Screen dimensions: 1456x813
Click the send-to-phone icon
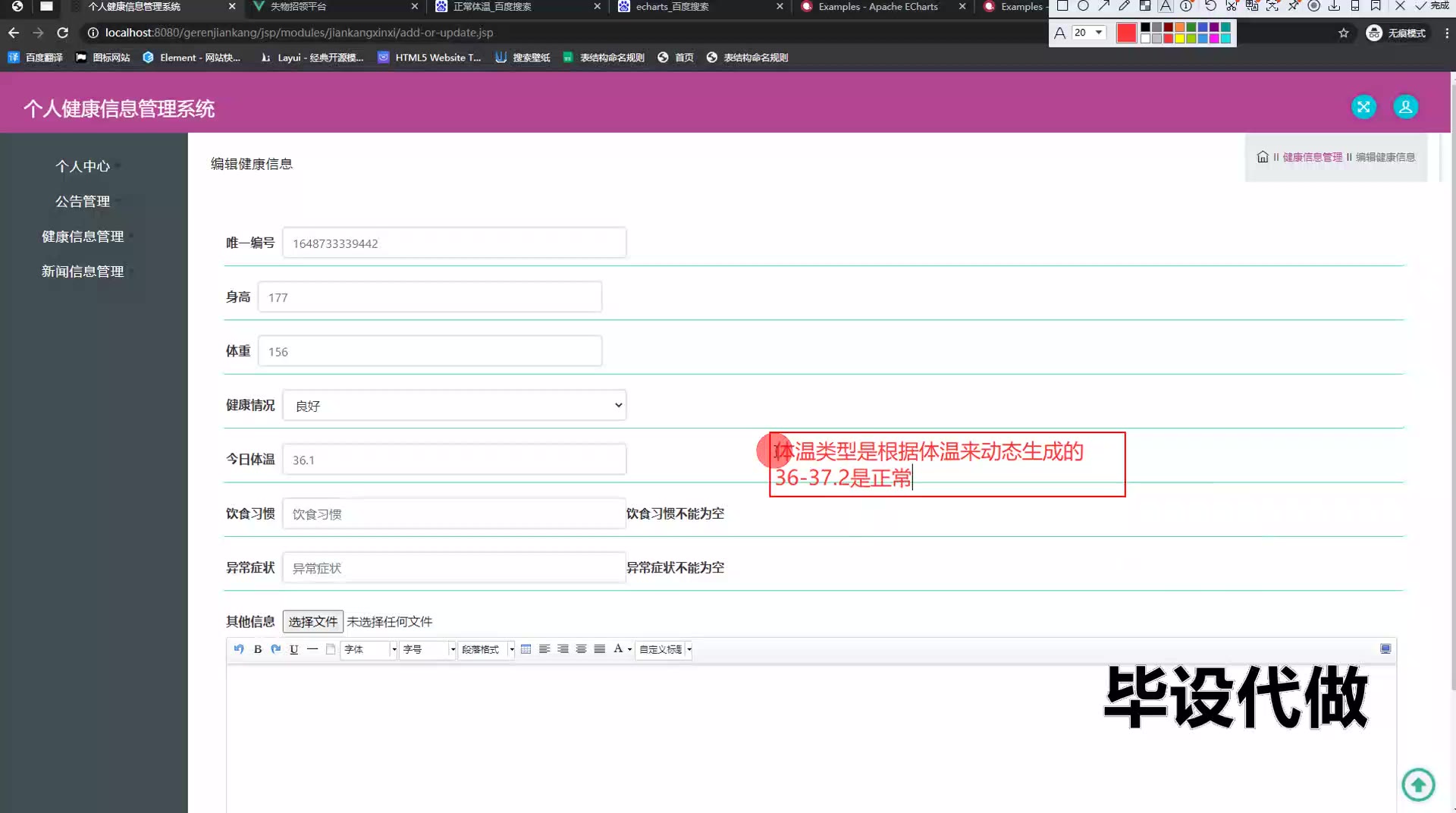pyautogui.click(x=1355, y=5)
